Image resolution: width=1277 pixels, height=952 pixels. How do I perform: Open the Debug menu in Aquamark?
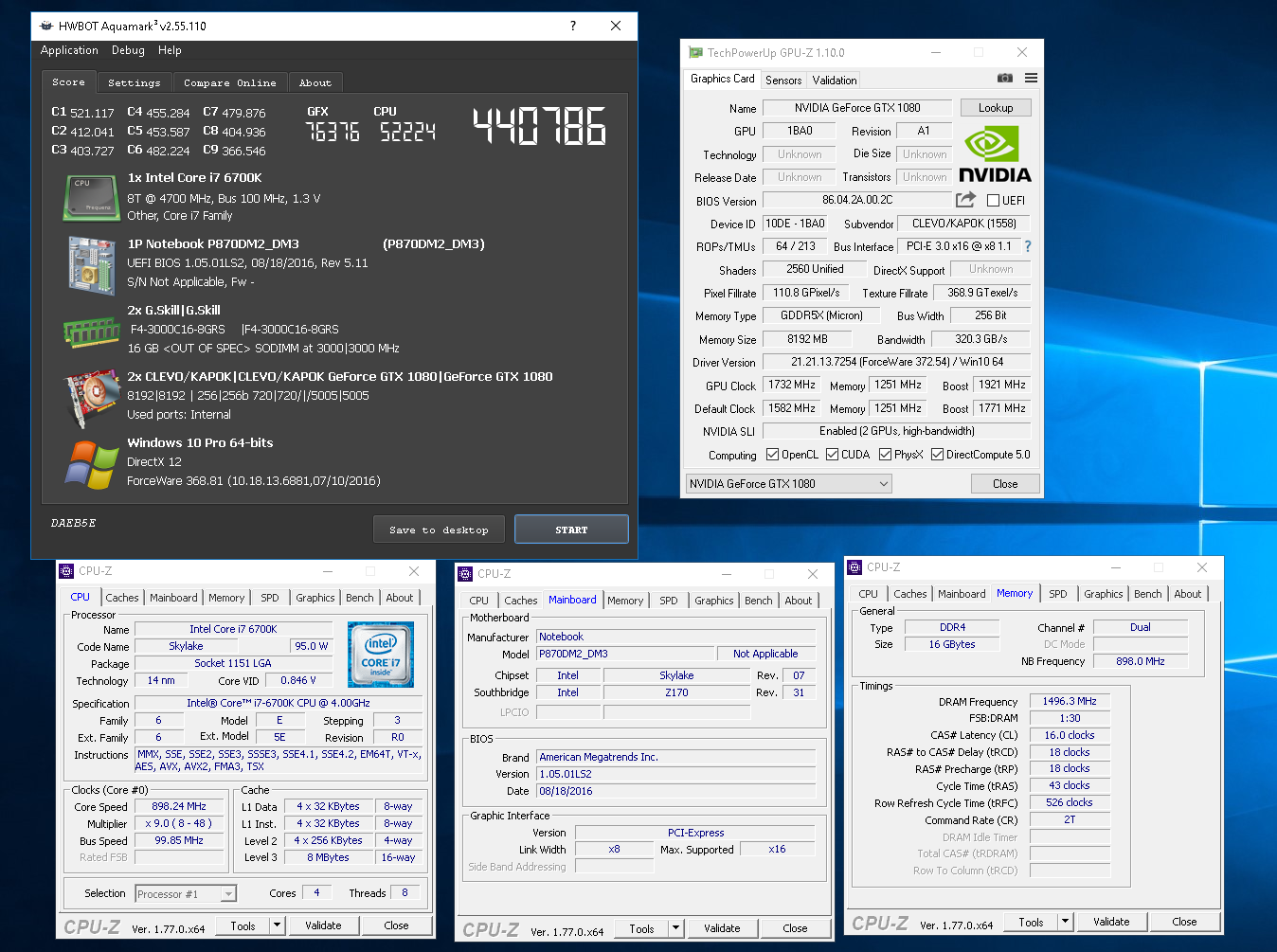point(128,50)
